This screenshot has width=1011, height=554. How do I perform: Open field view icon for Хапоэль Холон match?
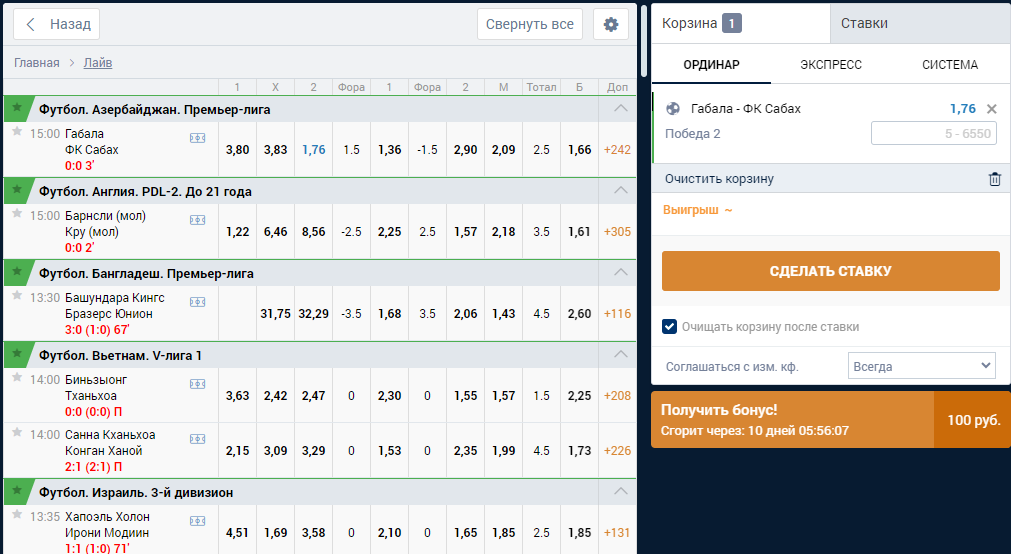pyautogui.click(x=197, y=520)
